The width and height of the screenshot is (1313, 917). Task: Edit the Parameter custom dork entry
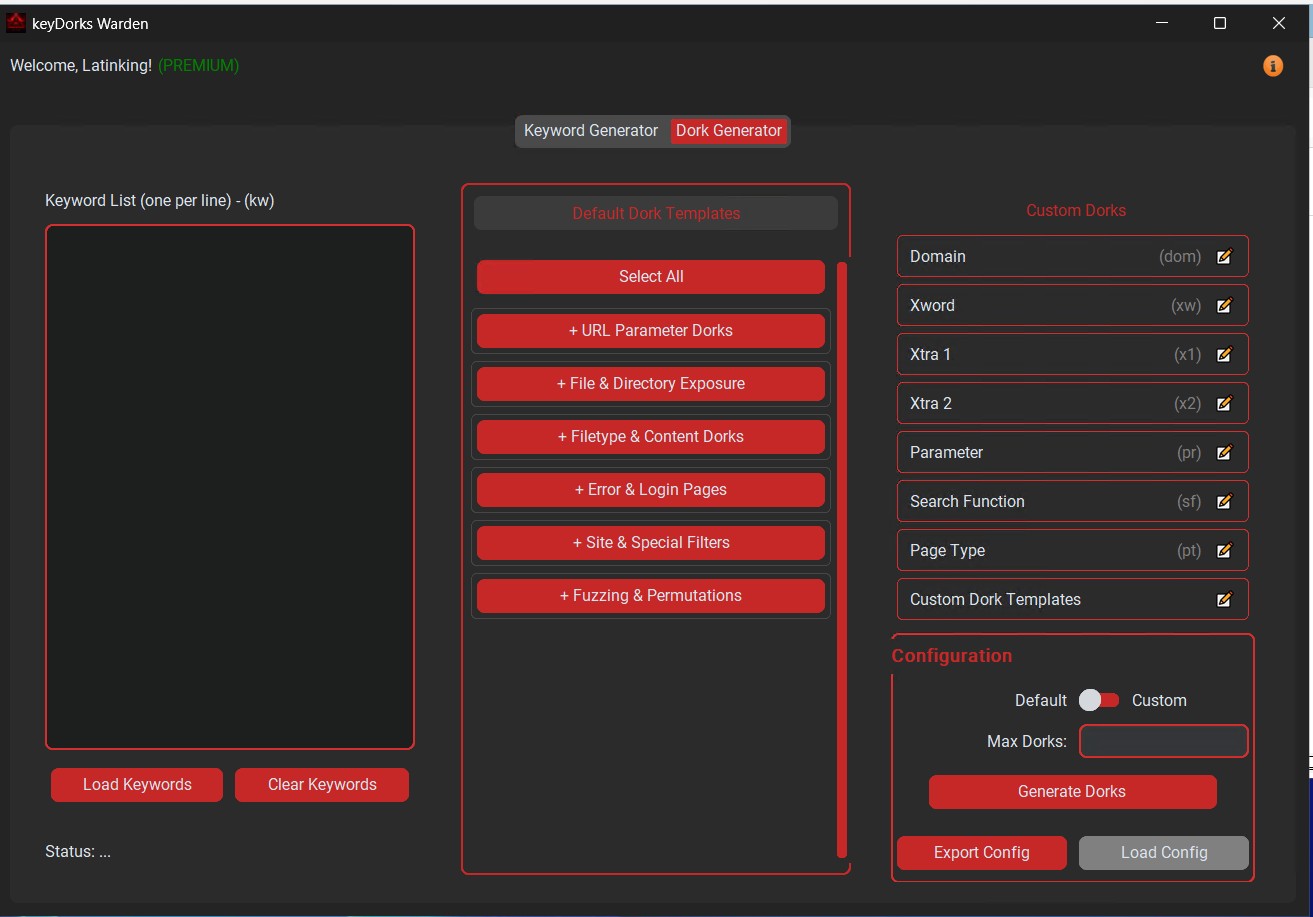1224,453
